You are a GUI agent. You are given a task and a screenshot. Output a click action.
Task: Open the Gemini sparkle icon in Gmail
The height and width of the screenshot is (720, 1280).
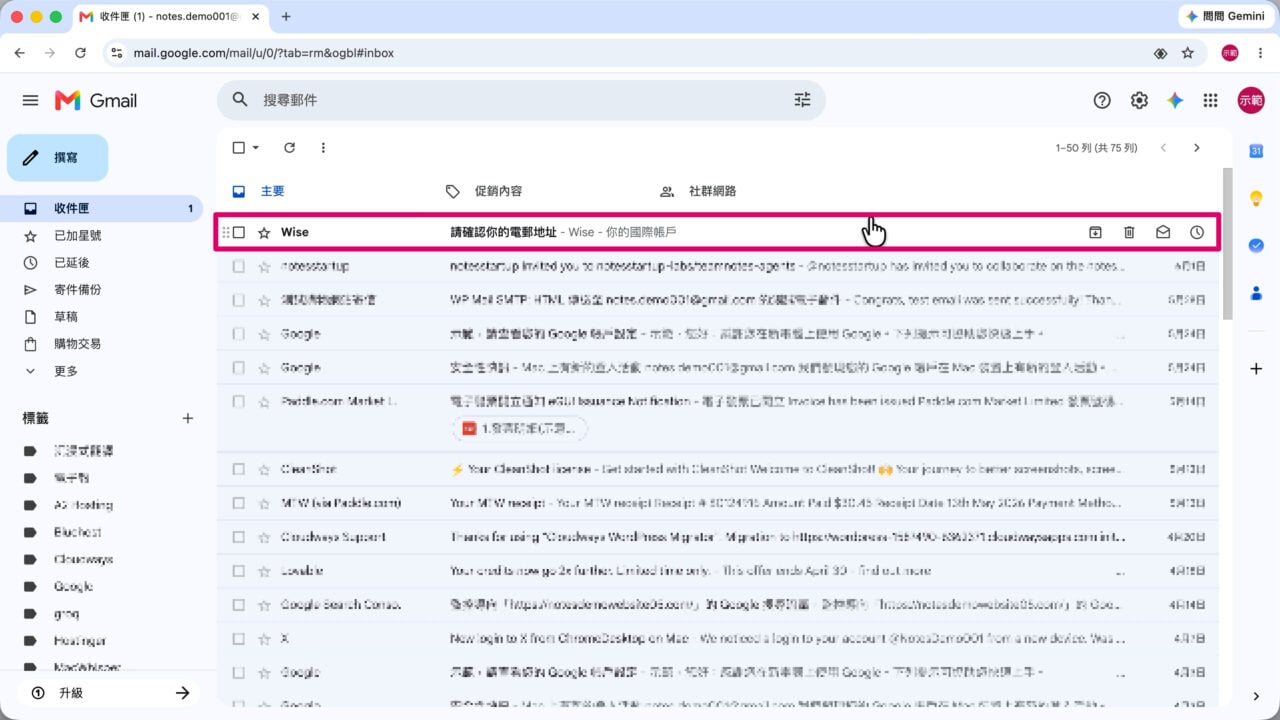[x=1175, y=100]
